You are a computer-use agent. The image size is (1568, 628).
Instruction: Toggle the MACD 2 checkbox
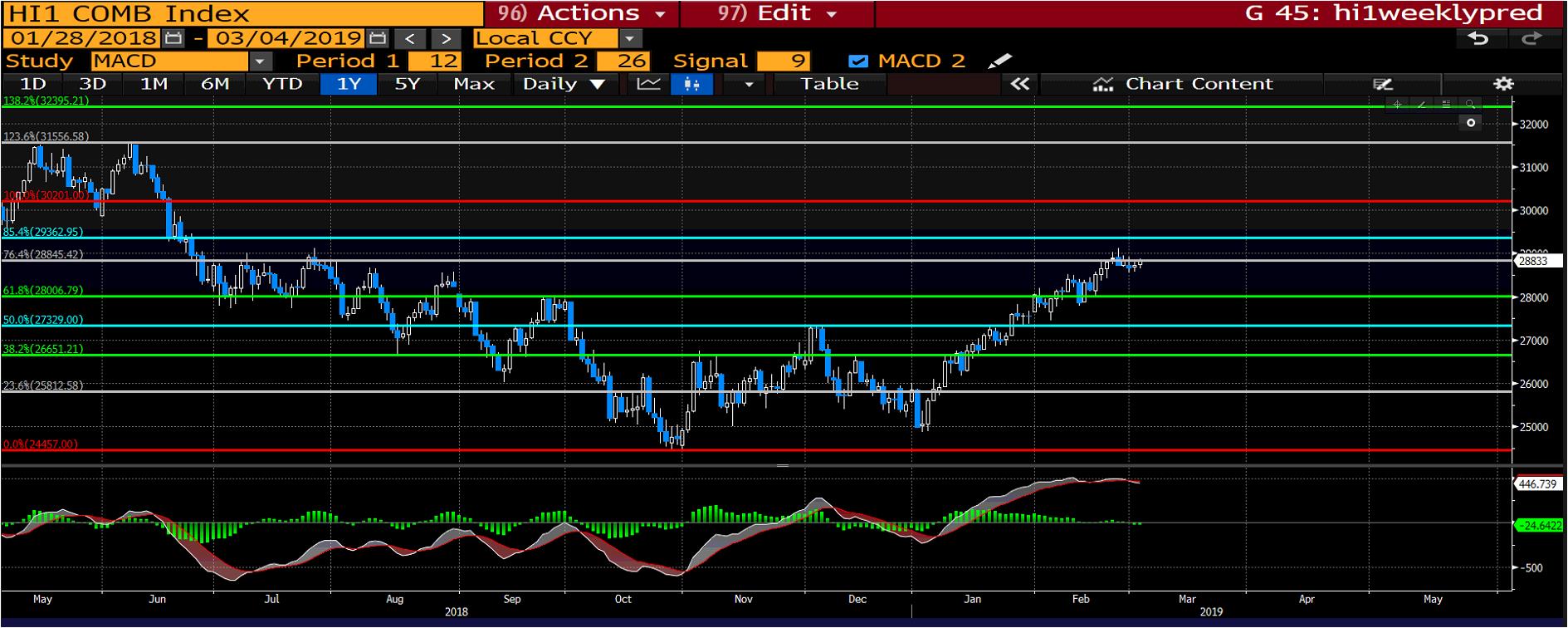(x=859, y=61)
